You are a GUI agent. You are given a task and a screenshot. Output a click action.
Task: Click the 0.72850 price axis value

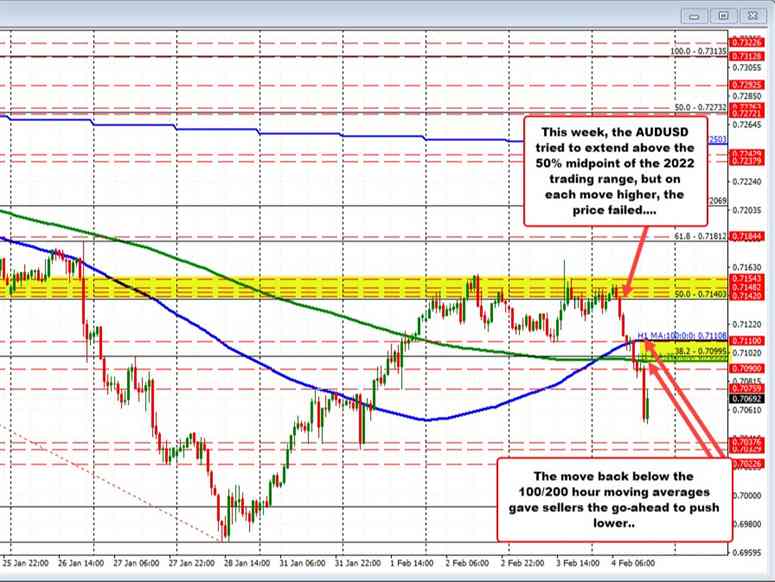pos(746,96)
